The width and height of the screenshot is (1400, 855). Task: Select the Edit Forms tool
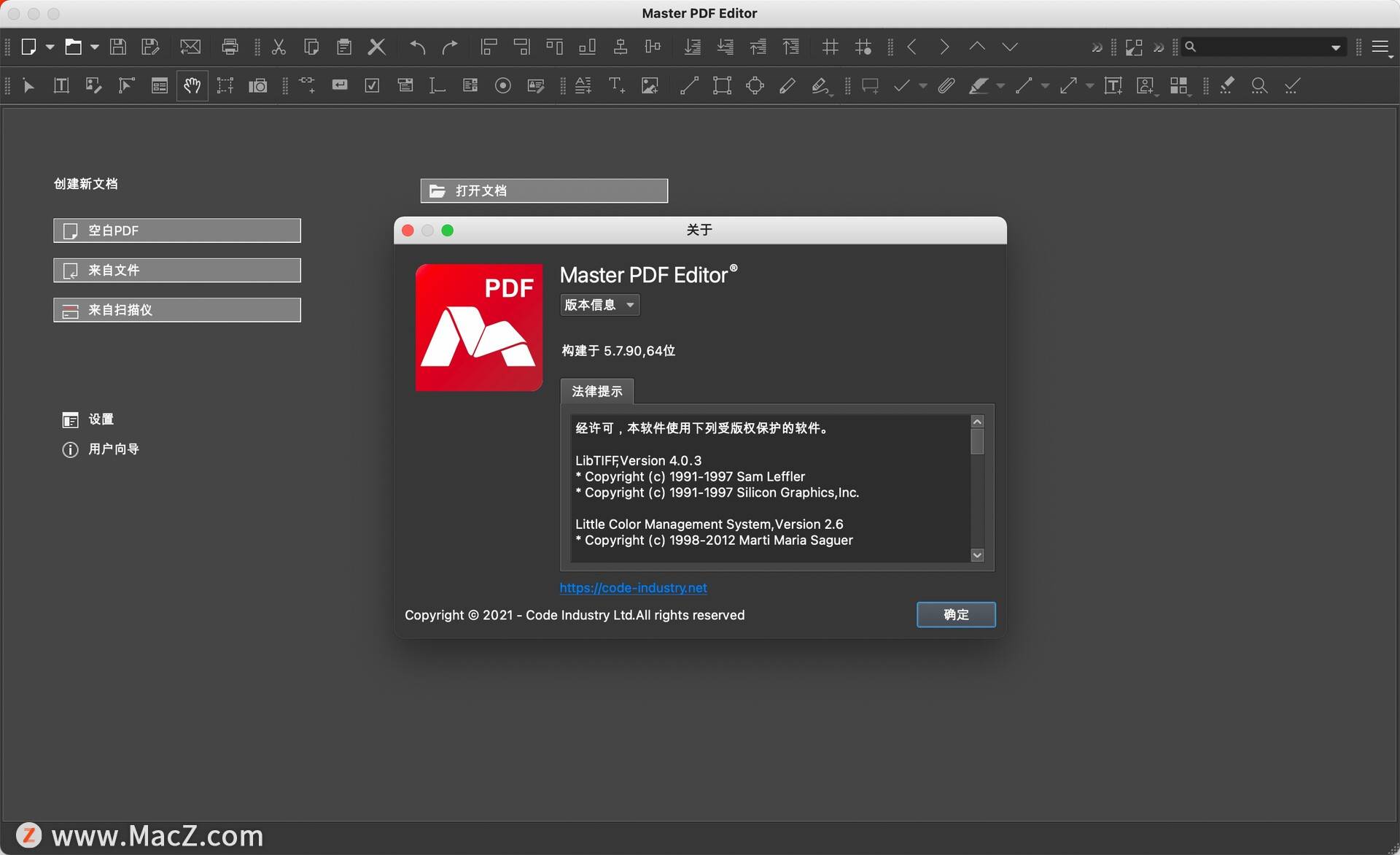pyautogui.click(x=159, y=85)
